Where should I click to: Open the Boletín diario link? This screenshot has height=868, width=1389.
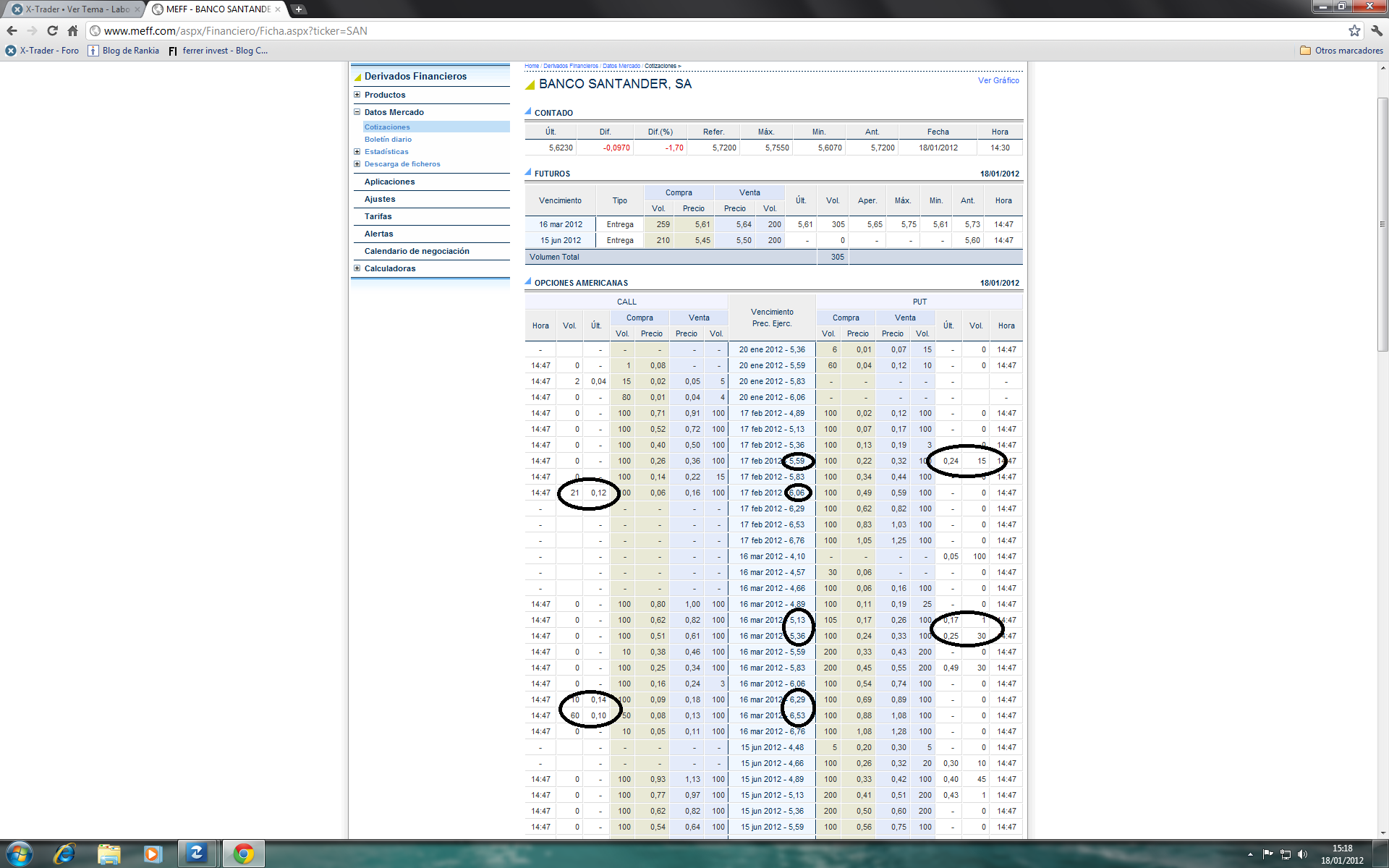tap(388, 140)
